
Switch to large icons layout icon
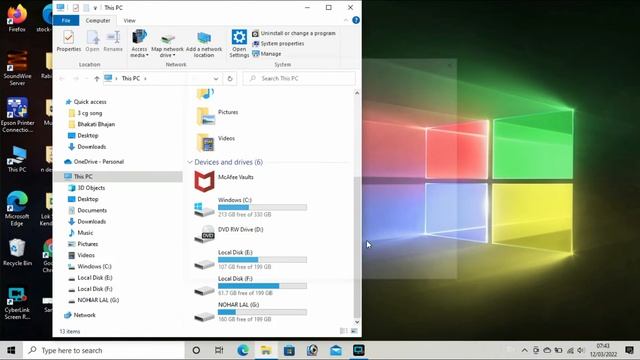coord(354,331)
